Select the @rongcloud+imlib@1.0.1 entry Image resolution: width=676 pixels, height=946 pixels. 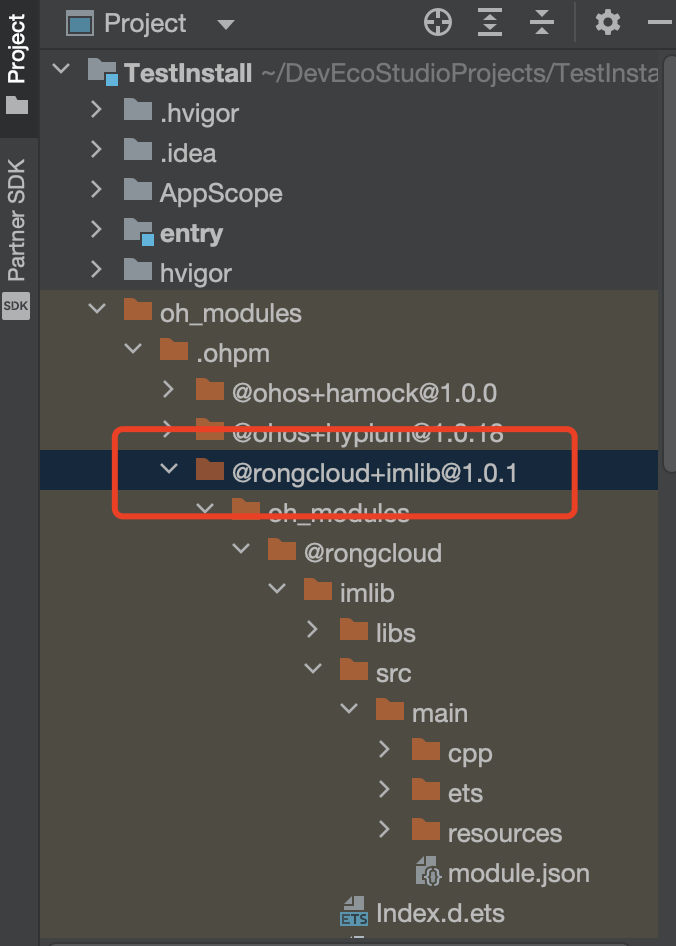coord(375,473)
